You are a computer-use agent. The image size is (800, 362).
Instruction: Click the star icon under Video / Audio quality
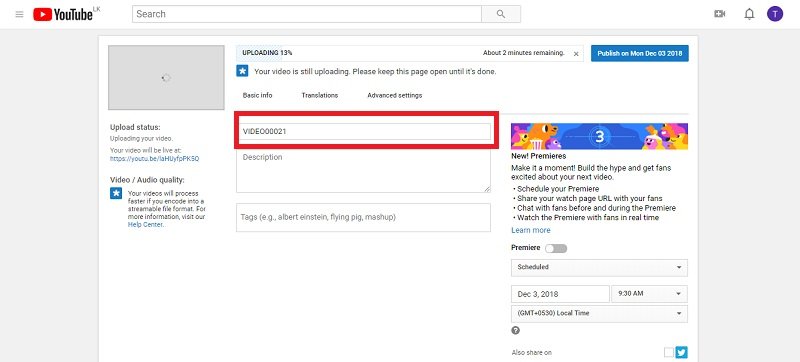click(116, 193)
